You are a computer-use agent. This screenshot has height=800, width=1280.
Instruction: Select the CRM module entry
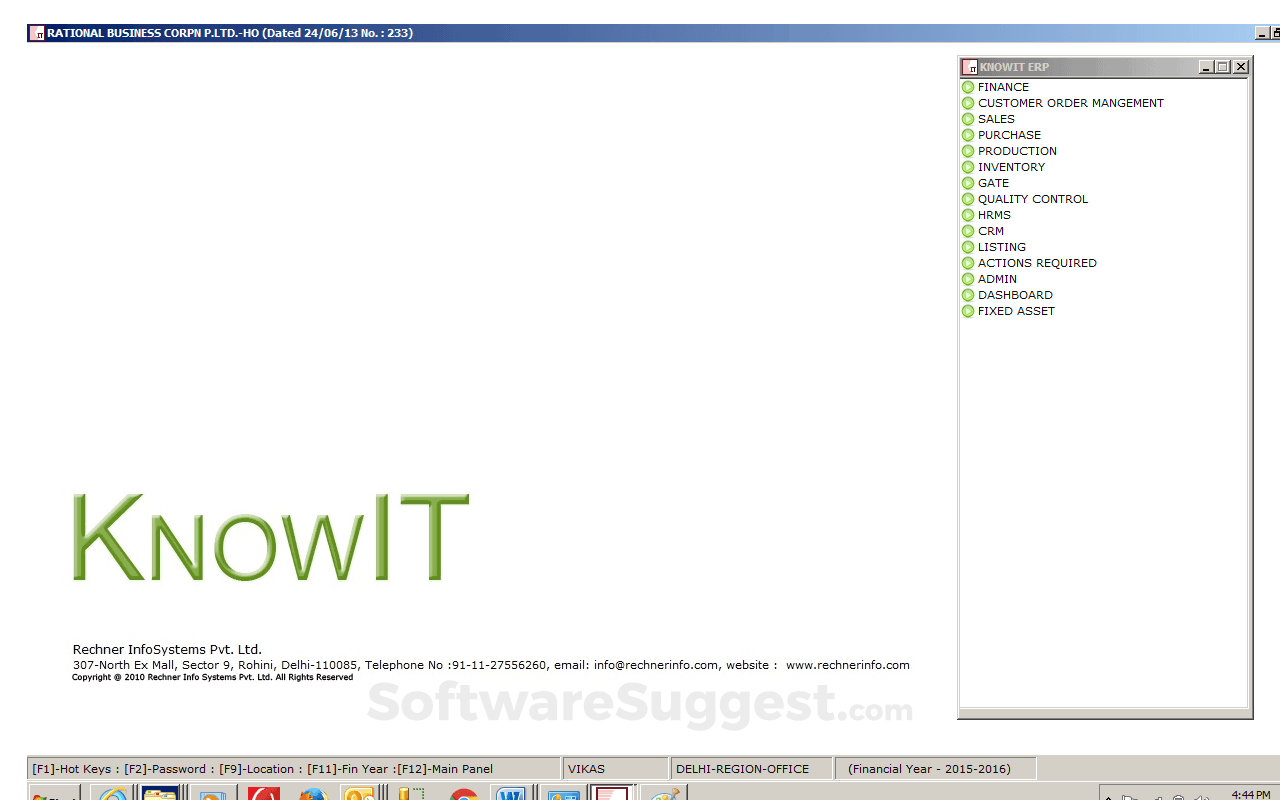[x=990, y=231]
